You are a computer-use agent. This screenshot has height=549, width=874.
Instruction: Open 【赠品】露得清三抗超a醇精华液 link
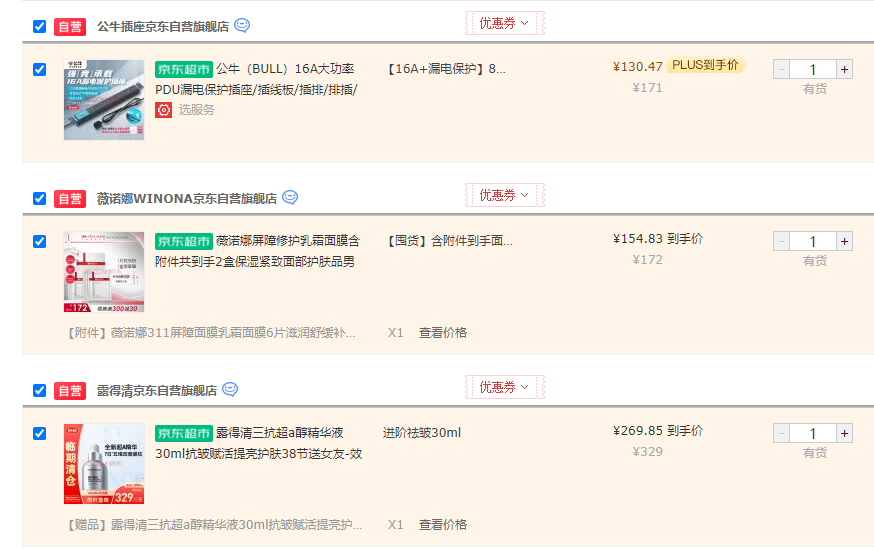coord(215,524)
